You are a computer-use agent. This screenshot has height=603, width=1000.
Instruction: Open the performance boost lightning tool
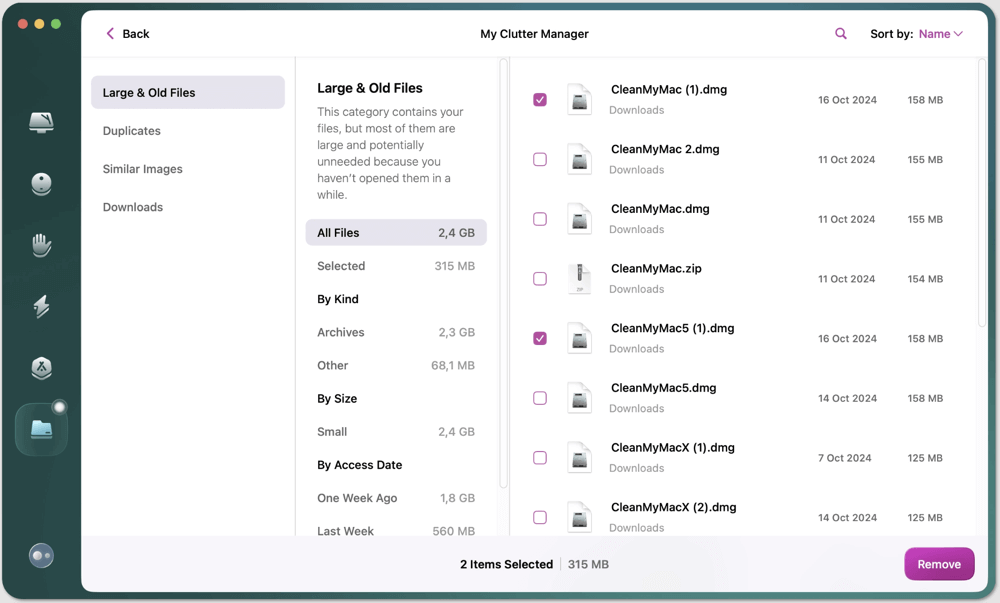[40, 306]
